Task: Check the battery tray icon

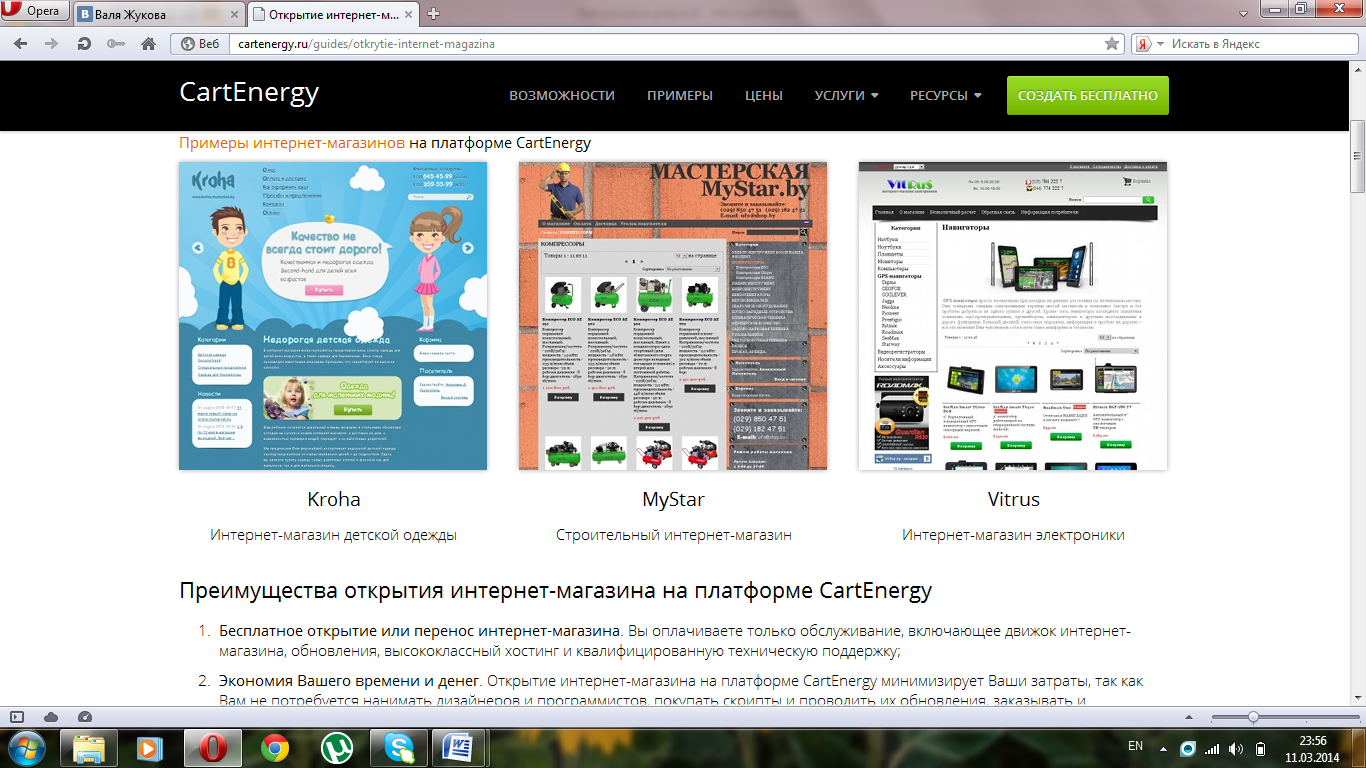Action: pyautogui.click(x=1260, y=748)
